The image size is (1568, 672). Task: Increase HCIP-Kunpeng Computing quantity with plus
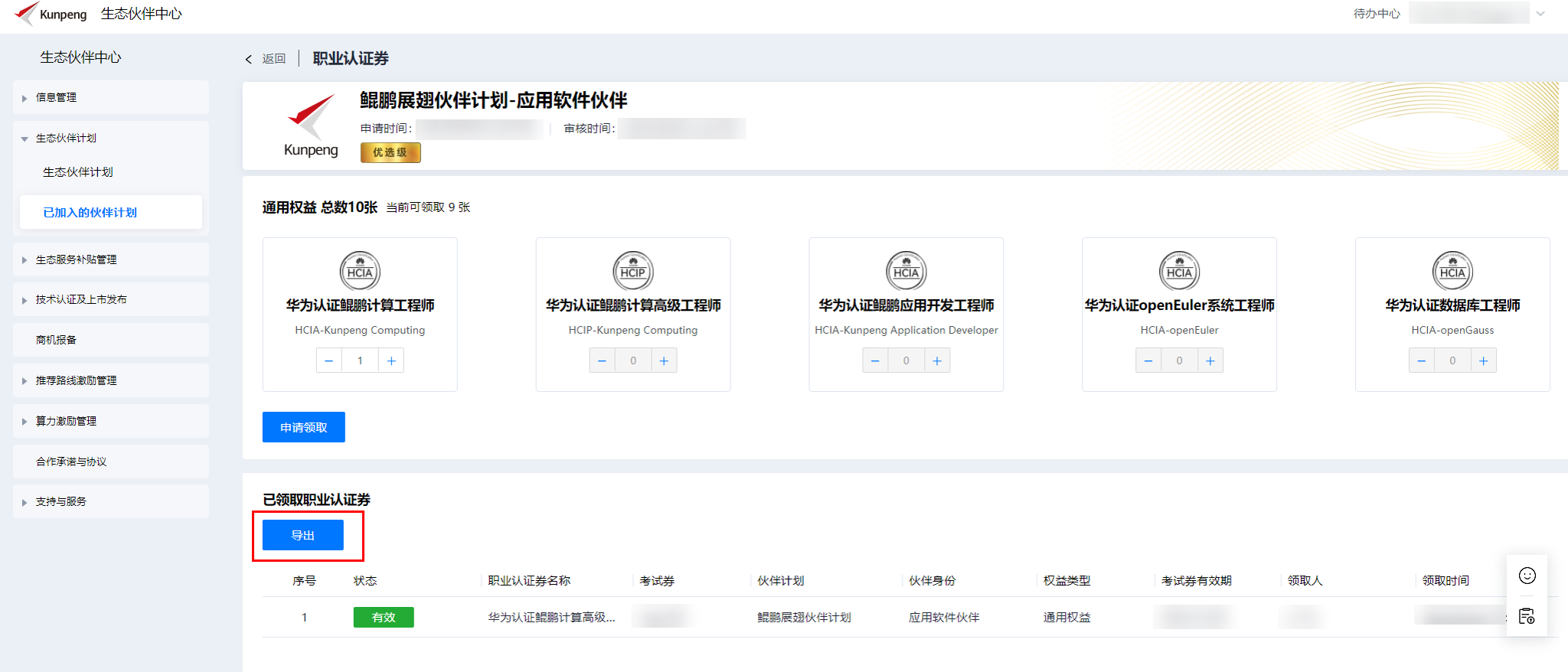tap(664, 360)
